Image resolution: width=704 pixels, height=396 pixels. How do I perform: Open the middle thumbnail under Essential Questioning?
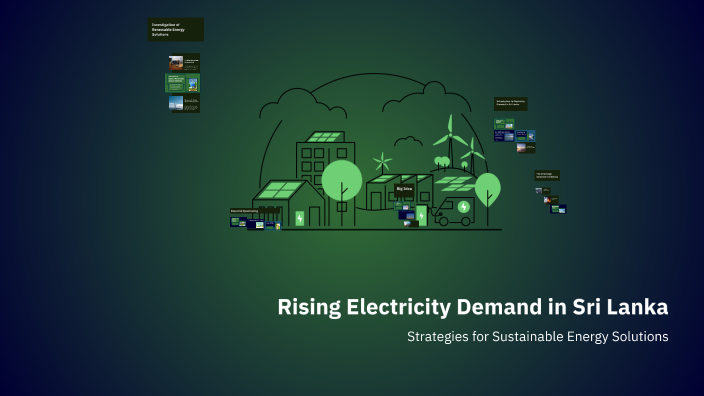coord(255,224)
